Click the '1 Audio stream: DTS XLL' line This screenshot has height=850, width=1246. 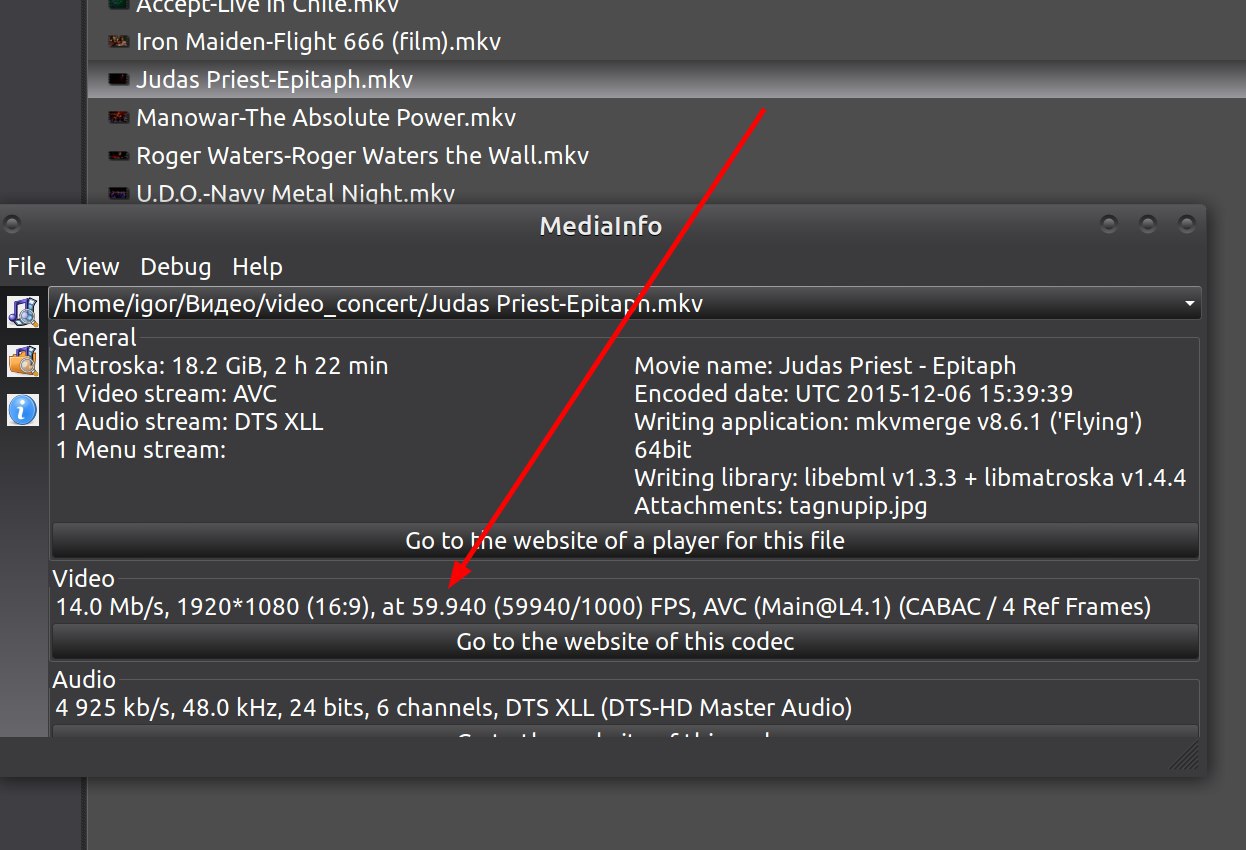(189, 422)
